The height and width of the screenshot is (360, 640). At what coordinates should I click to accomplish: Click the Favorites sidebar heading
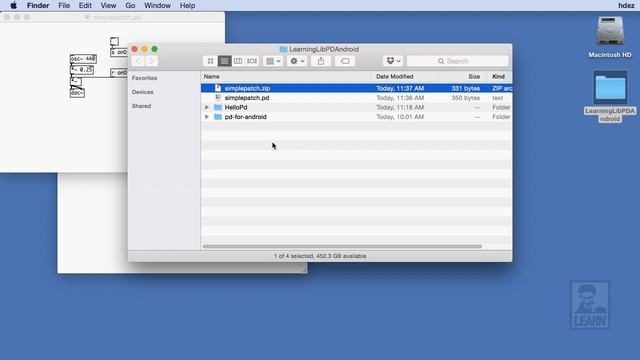pyautogui.click(x=144, y=78)
